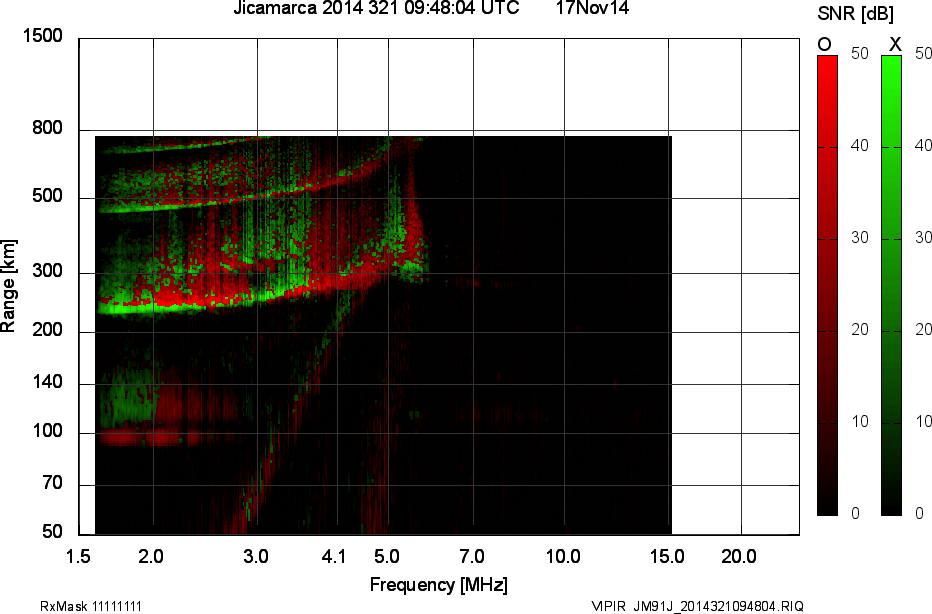
Task: Click the 20.0 frequency tick label
Action: [739, 556]
